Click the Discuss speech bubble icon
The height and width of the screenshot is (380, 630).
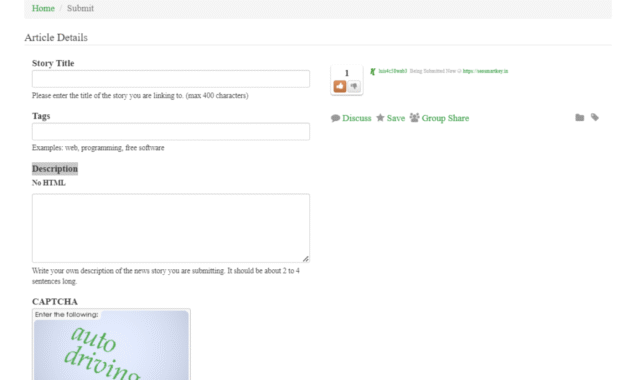coord(335,118)
